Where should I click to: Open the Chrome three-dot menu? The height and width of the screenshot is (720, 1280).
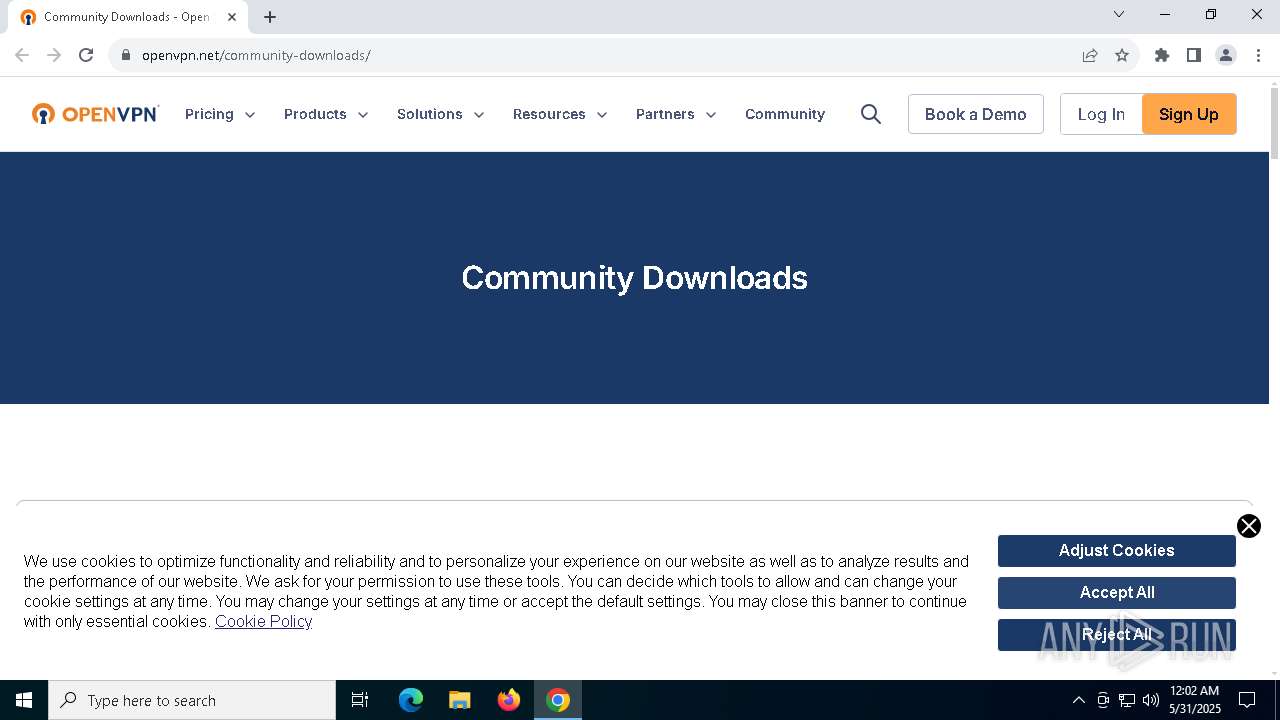point(1258,55)
